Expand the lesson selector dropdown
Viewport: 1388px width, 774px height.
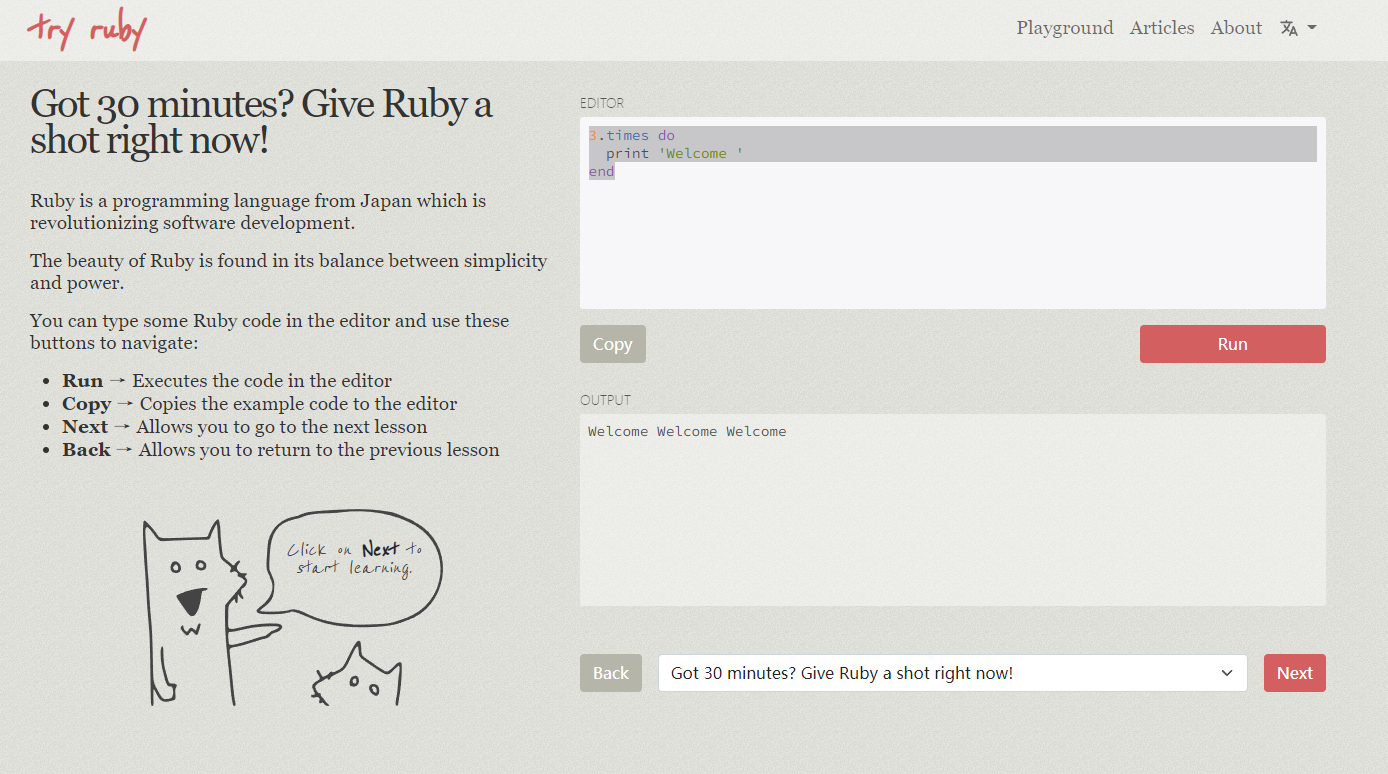[x=952, y=673]
